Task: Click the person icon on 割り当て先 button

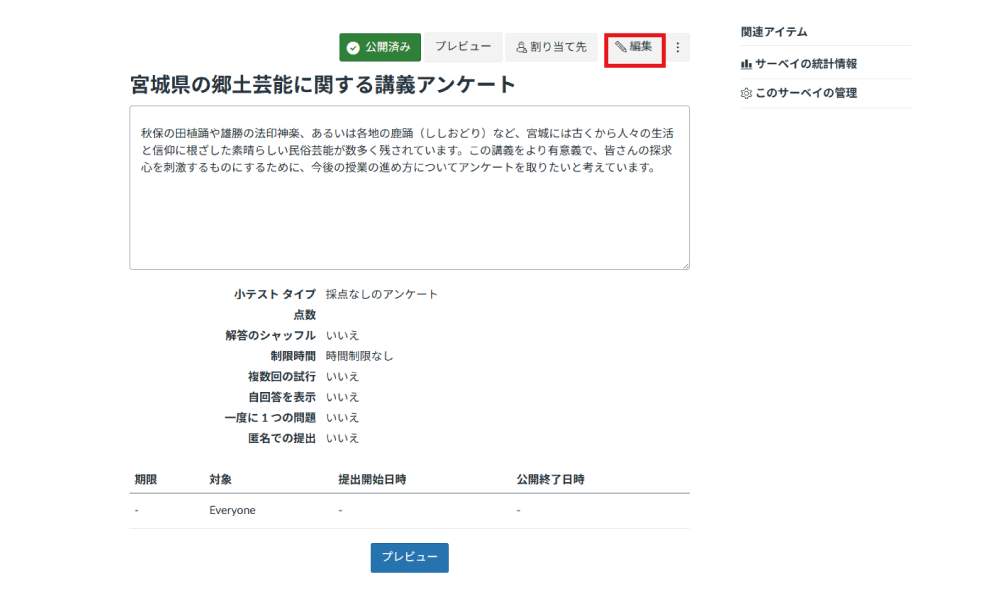Action: point(521,46)
